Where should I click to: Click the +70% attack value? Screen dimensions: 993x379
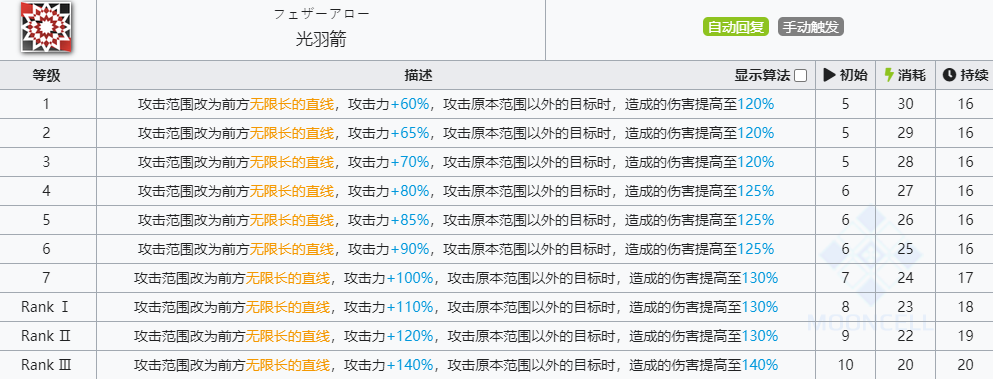click(410, 162)
